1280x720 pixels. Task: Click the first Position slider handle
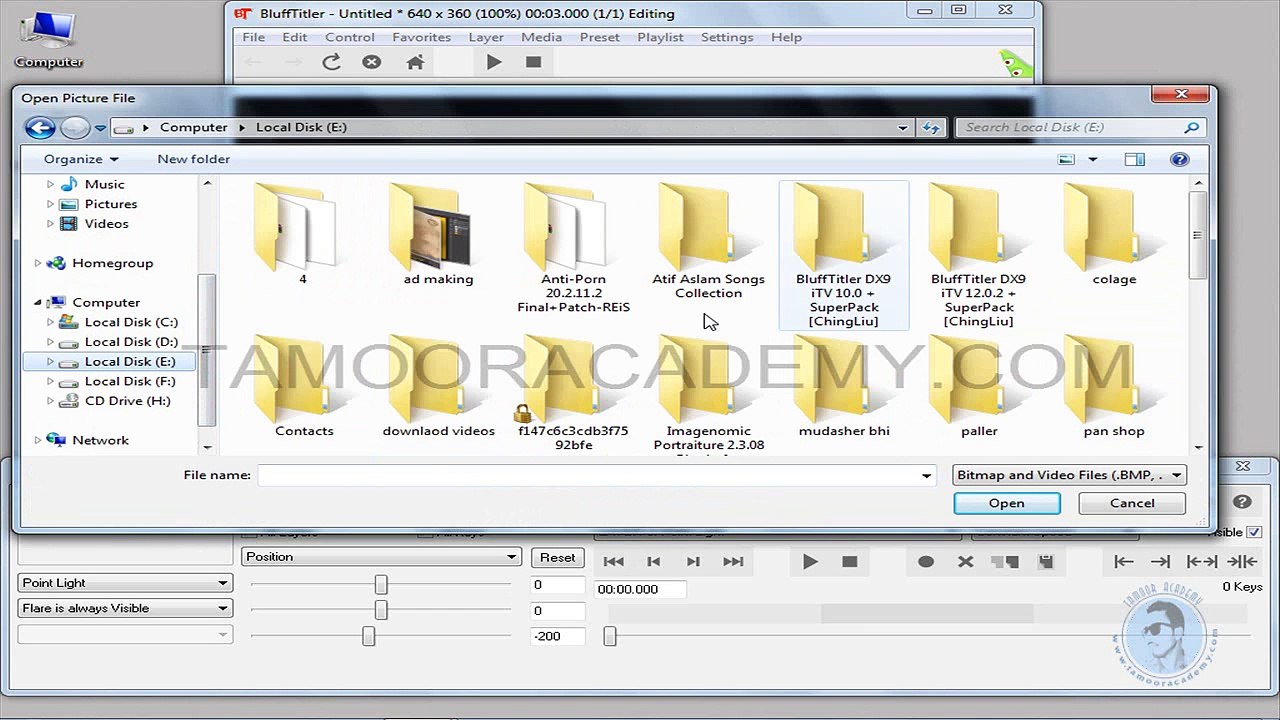(381, 584)
